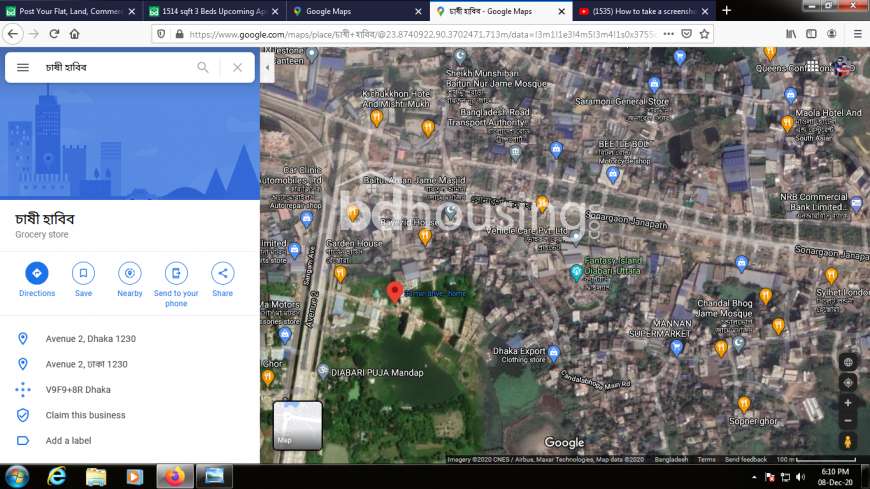The height and width of the screenshot is (489, 870).
Task: Open Street View pegman
Action: click(x=848, y=441)
